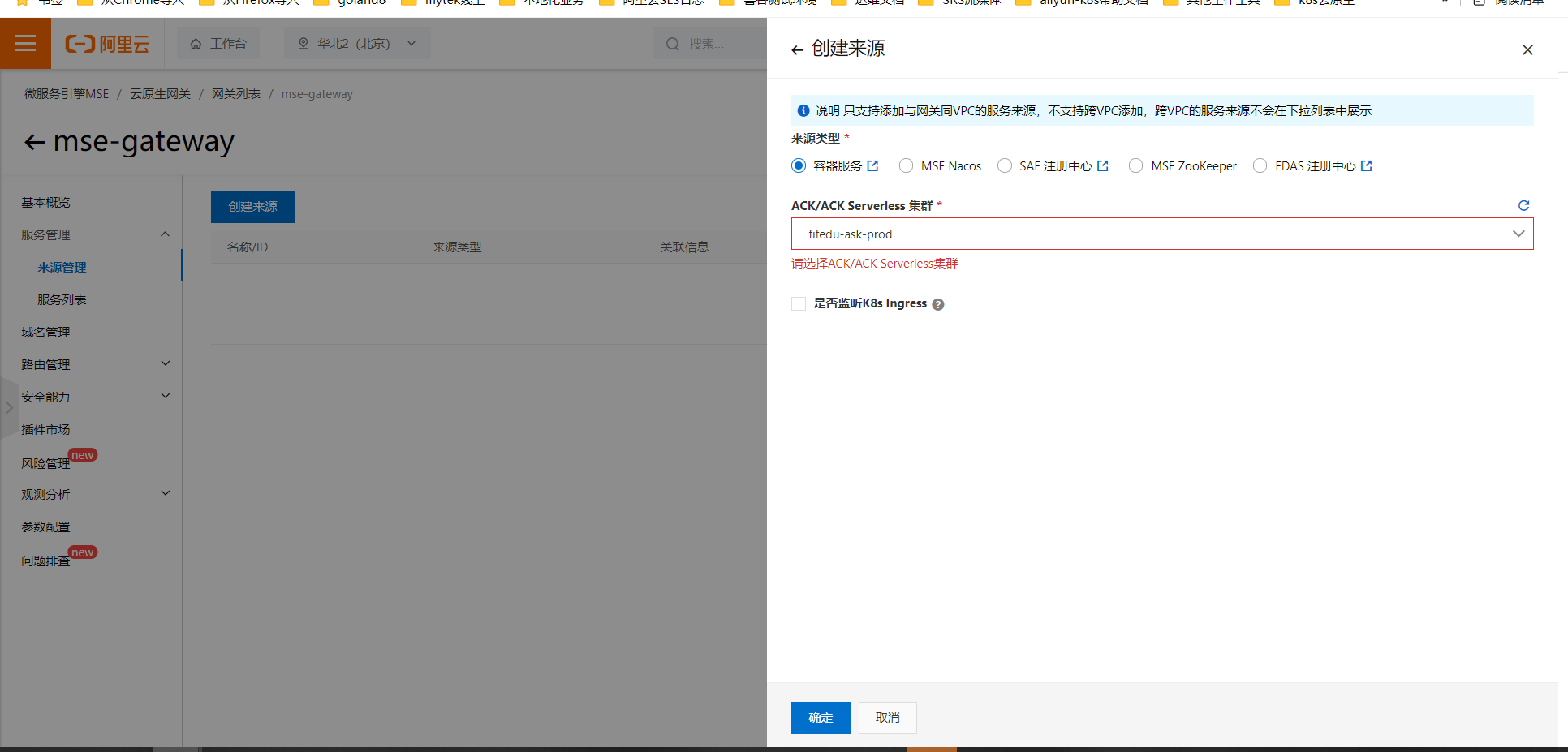Open 容器服务 external link icon
Screen dimensions: 1568x752
click(x=872, y=165)
